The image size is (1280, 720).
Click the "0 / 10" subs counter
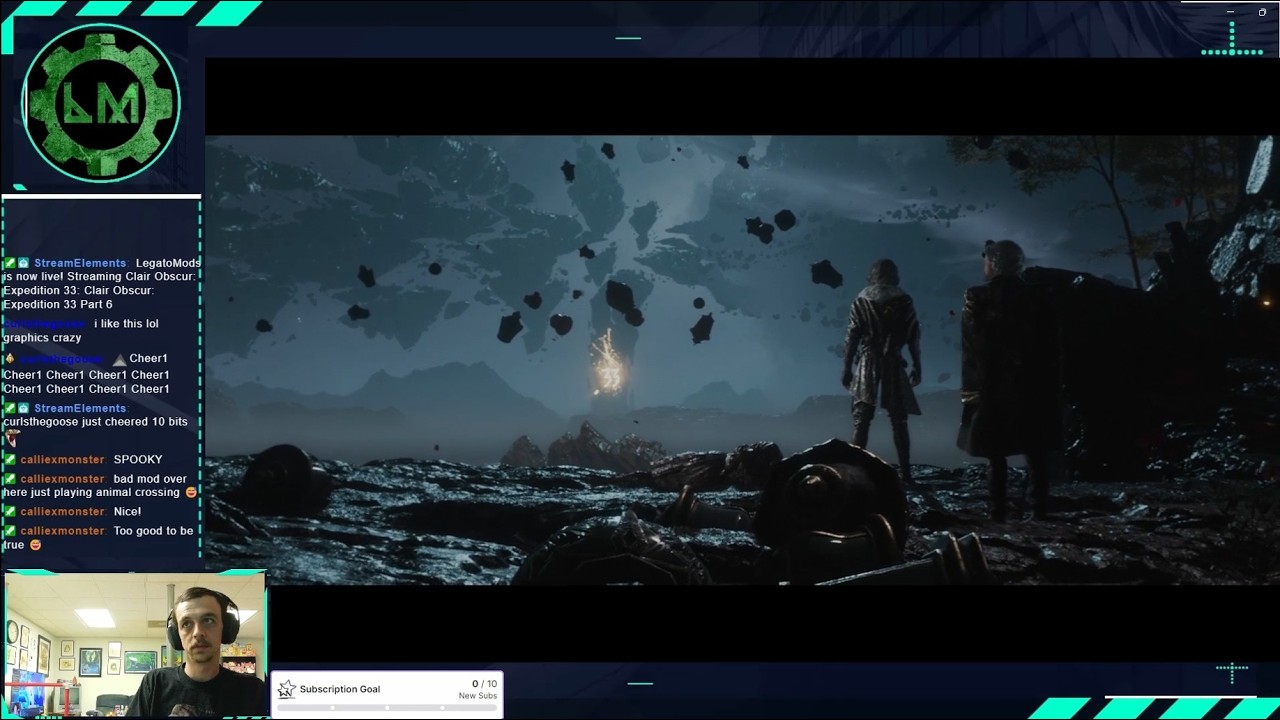pyautogui.click(x=484, y=684)
